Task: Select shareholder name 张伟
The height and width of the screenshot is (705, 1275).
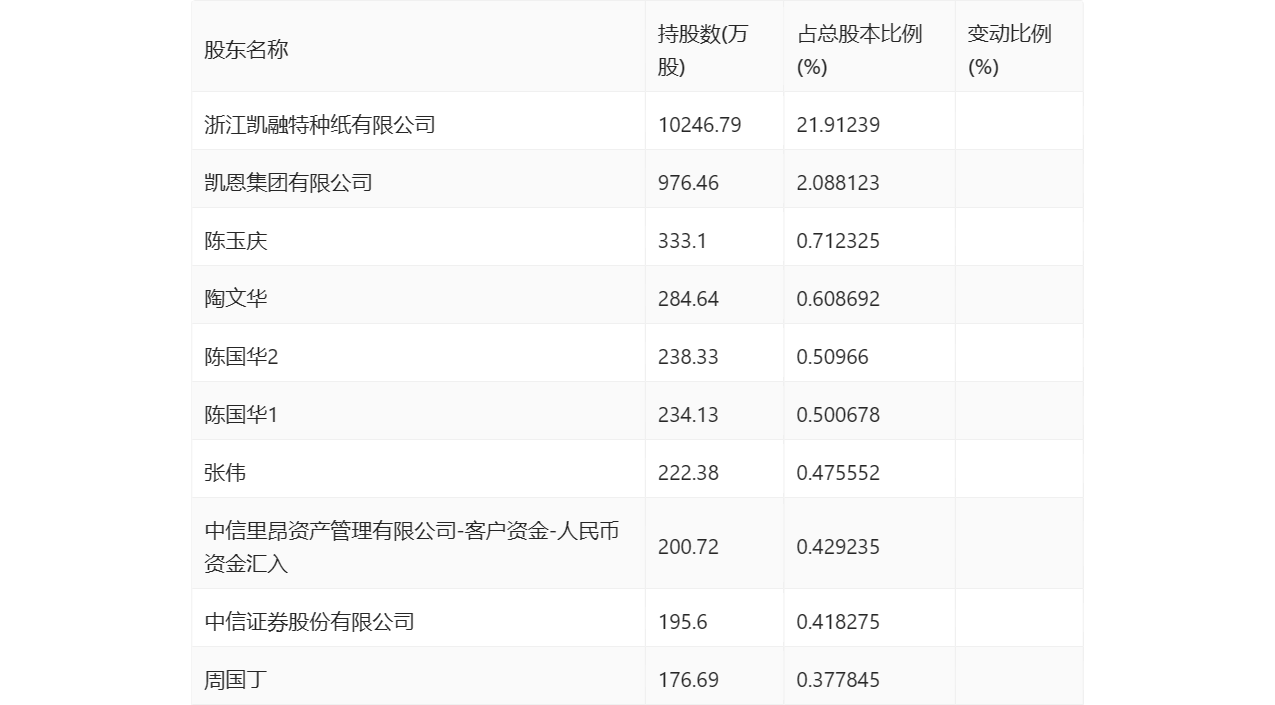Action: coord(225,473)
